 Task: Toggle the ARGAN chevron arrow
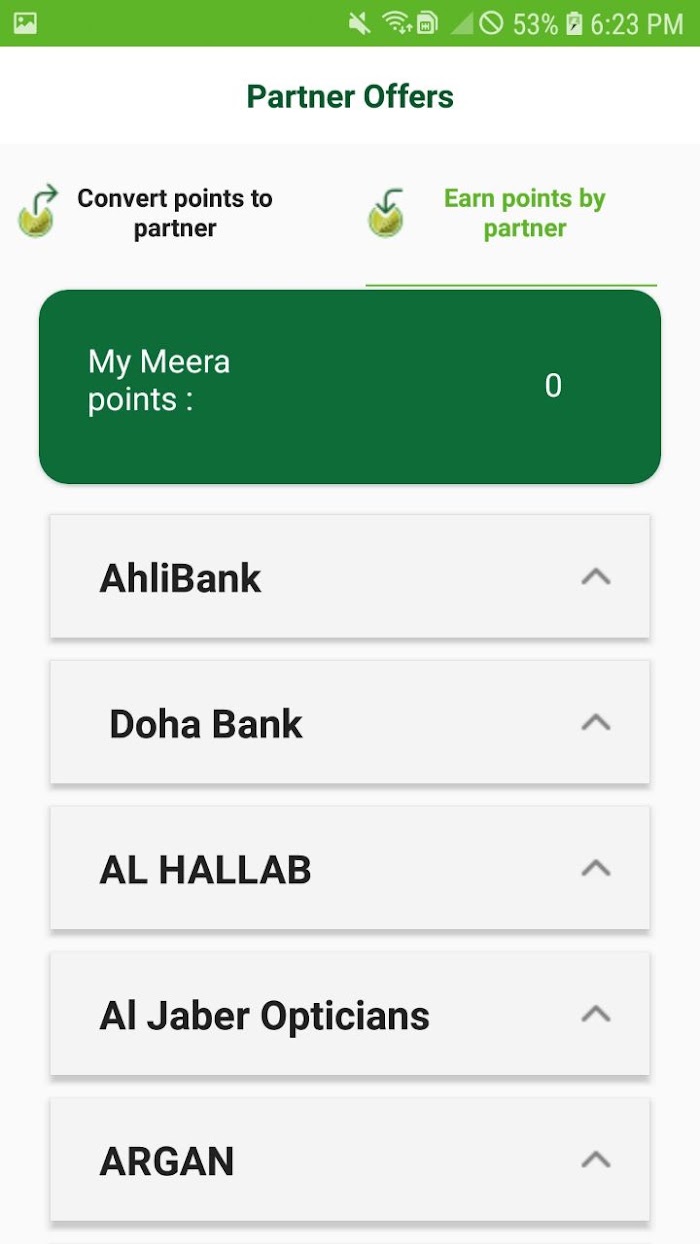click(596, 1160)
